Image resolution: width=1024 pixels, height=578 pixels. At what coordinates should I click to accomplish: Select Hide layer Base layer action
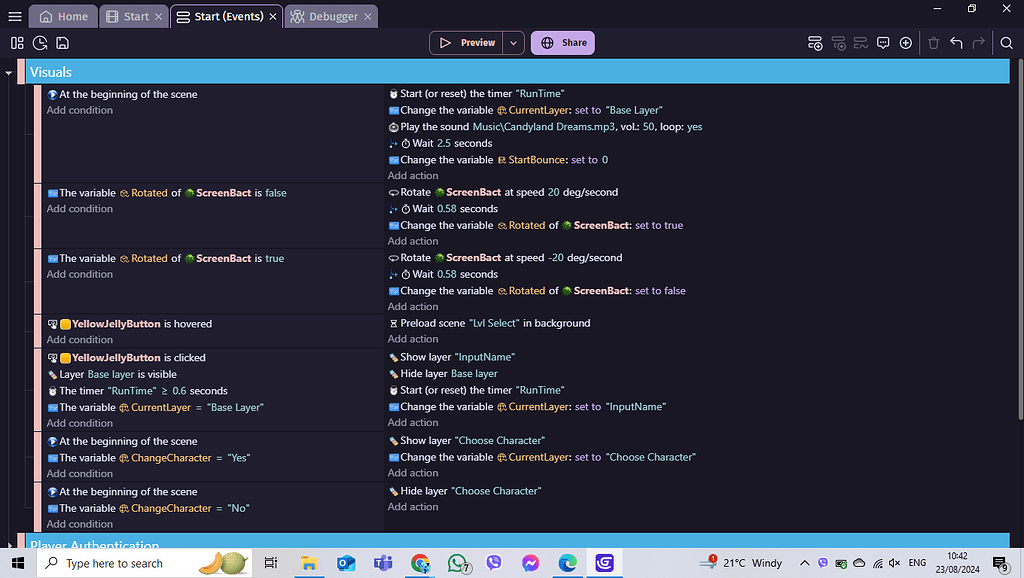click(443, 374)
